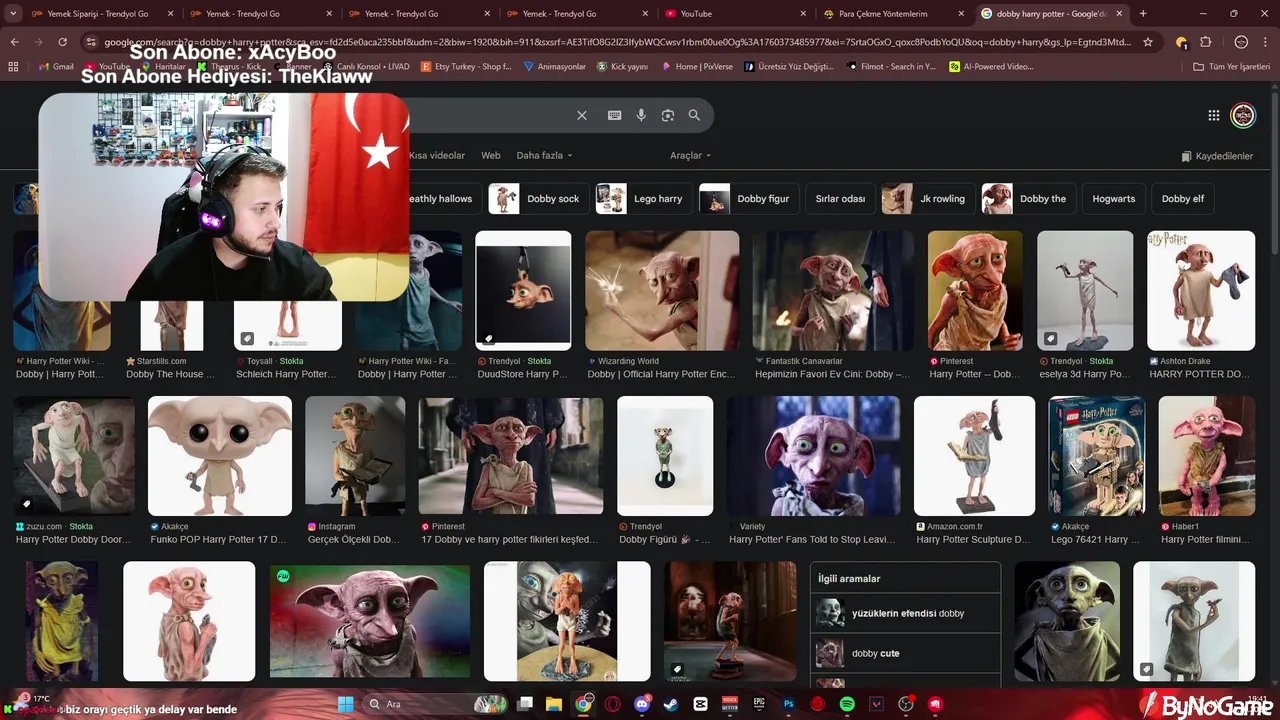Filter by the Hogwarts chip

(x=1114, y=199)
